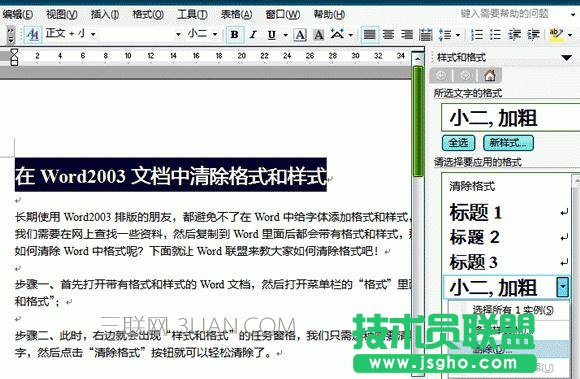The height and width of the screenshot is (379, 580).
Task: Open the font name dropdown
Action: tap(178, 34)
